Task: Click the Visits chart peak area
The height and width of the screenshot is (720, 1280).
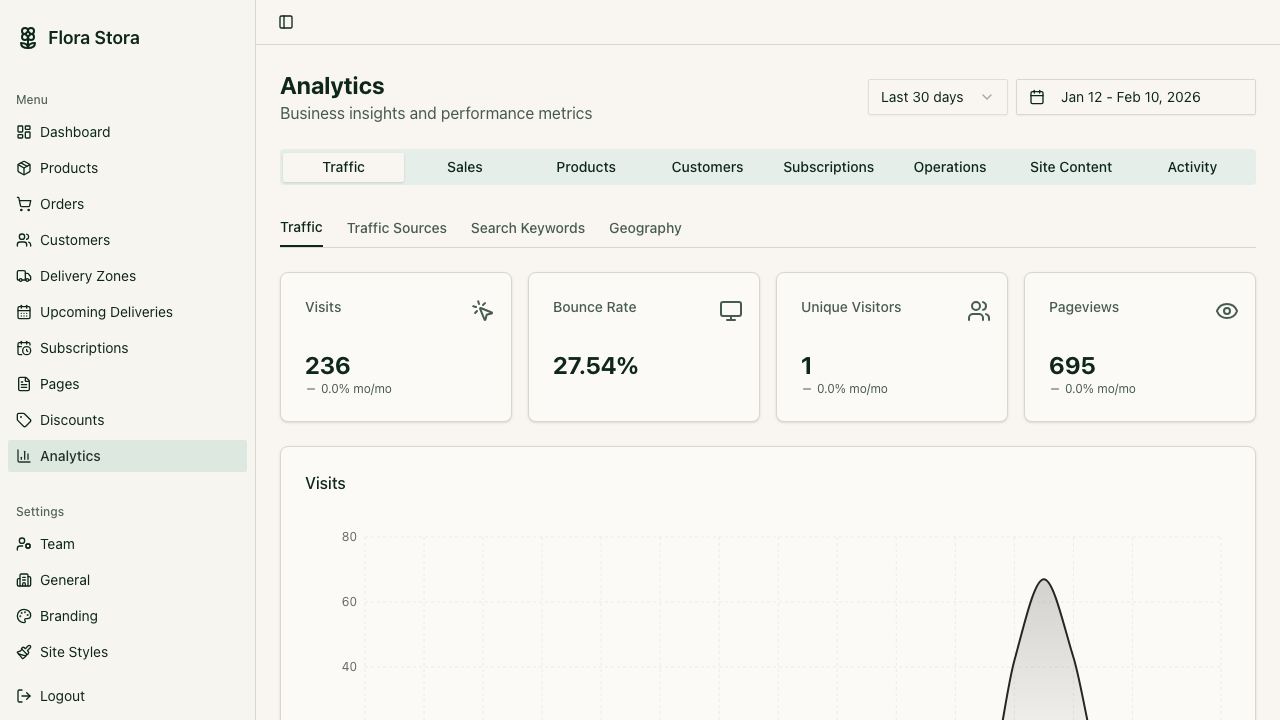Action: coord(1045,650)
